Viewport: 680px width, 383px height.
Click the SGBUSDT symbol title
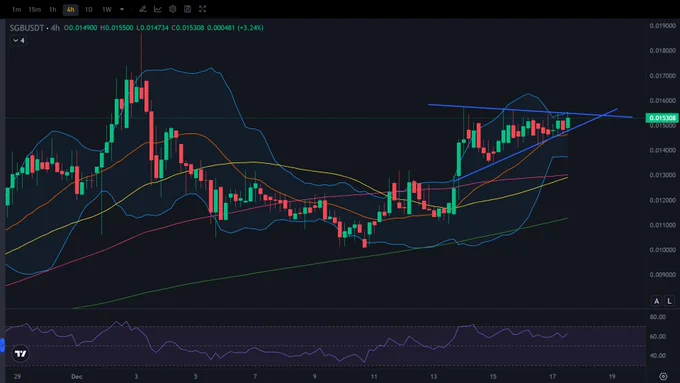[x=27, y=28]
